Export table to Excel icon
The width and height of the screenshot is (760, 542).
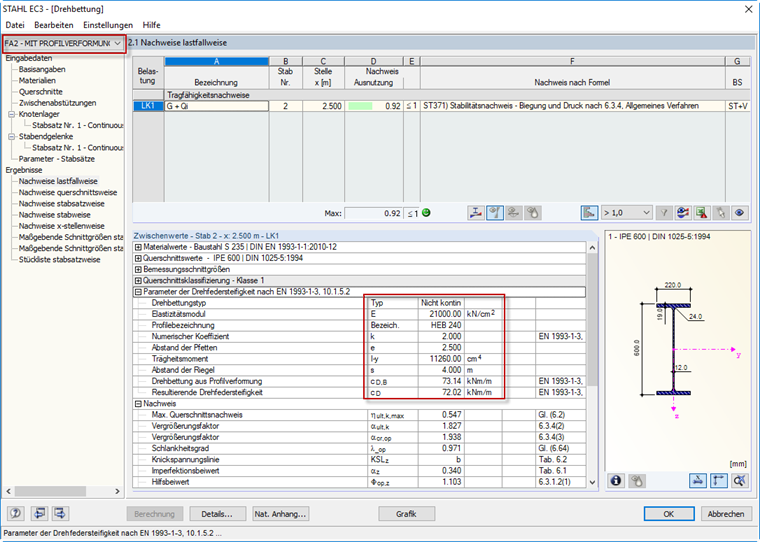click(x=702, y=213)
